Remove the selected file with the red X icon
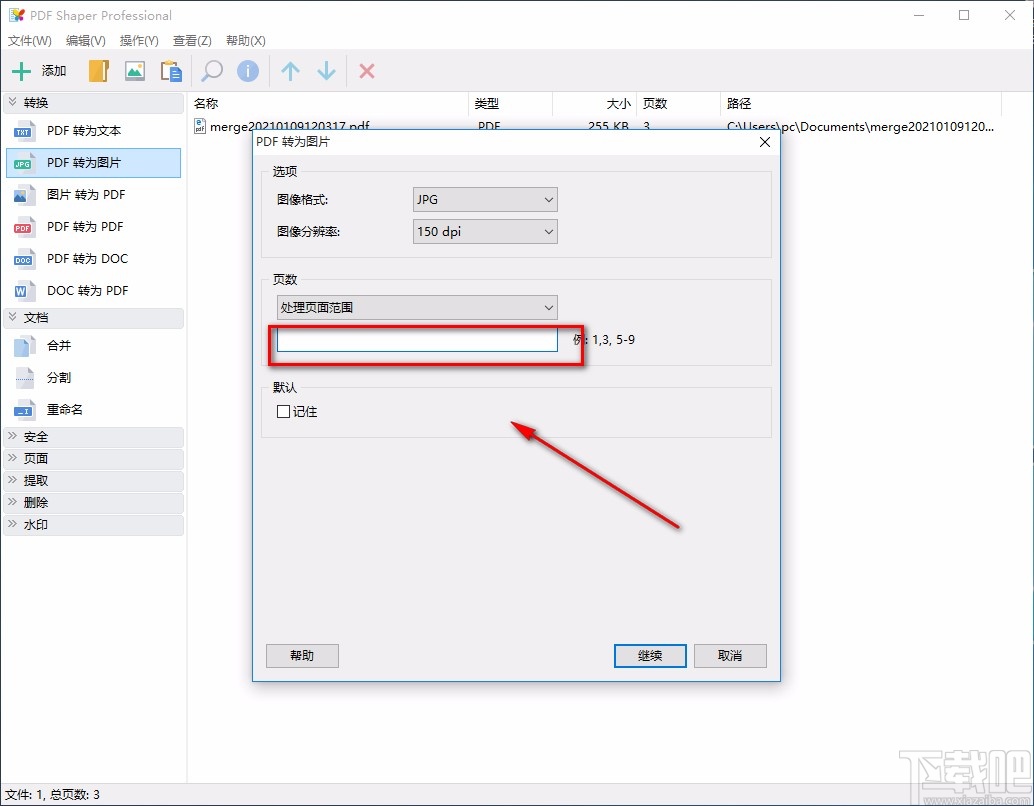This screenshot has height=806, width=1034. click(366, 70)
